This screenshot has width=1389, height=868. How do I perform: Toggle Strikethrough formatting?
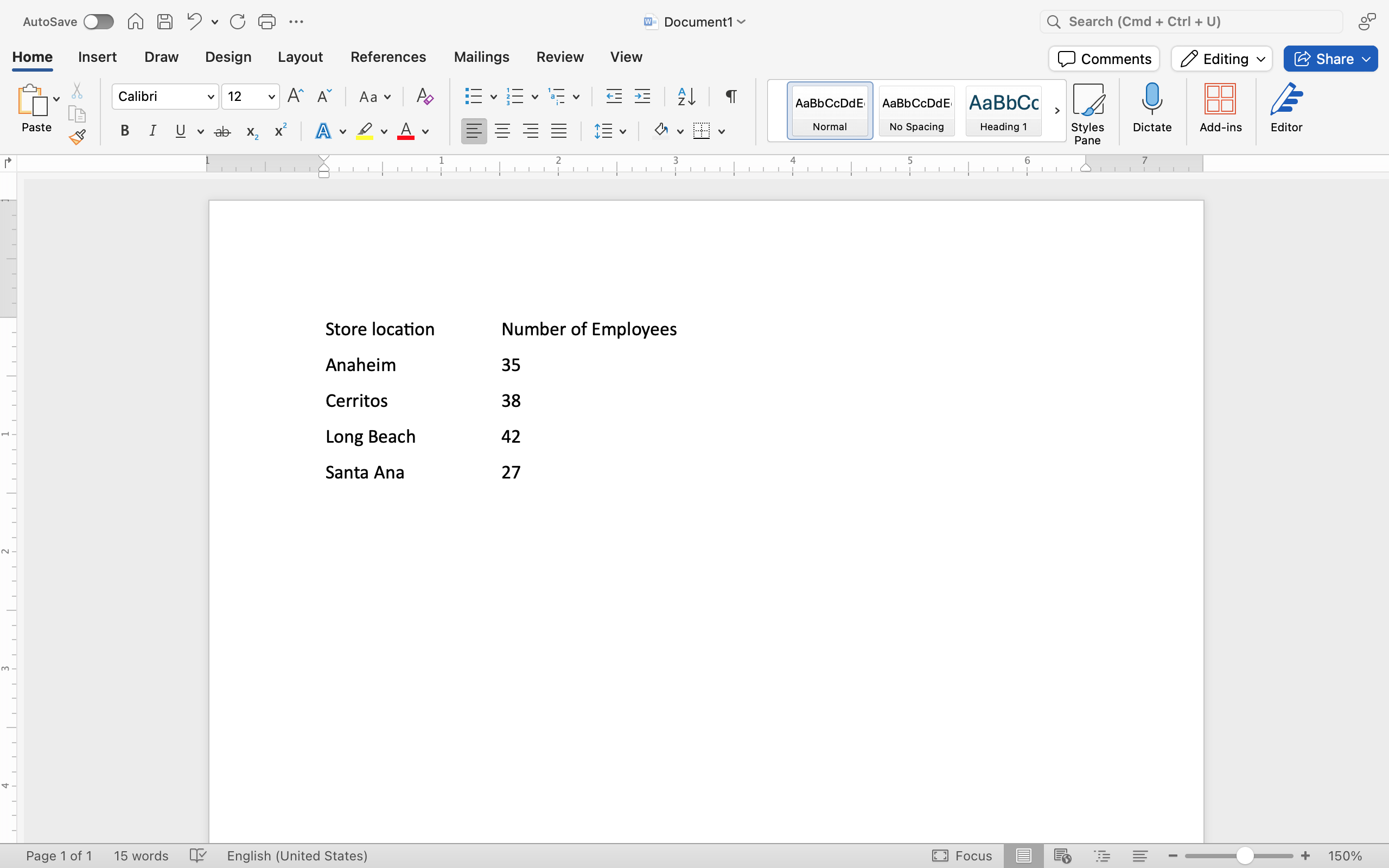pos(222,131)
